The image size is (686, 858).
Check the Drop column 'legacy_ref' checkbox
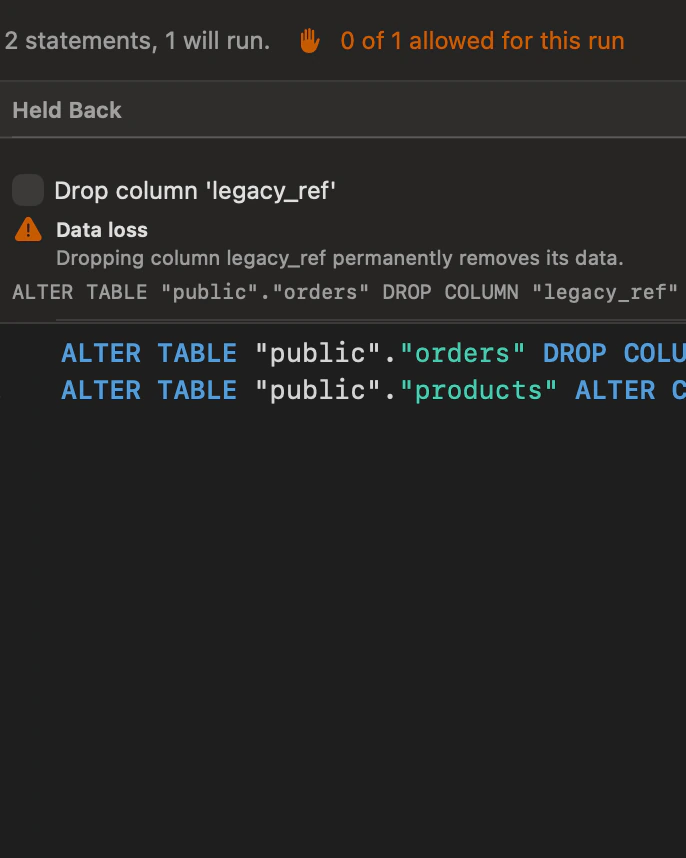coord(28,190)
